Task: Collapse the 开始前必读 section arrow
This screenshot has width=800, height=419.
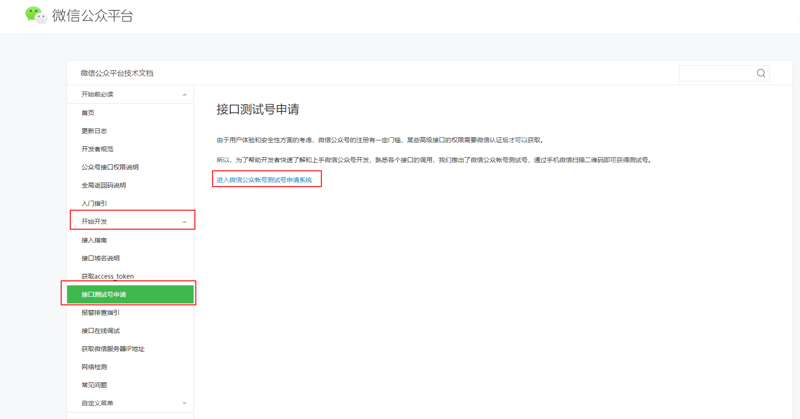Action: (185, 94)
